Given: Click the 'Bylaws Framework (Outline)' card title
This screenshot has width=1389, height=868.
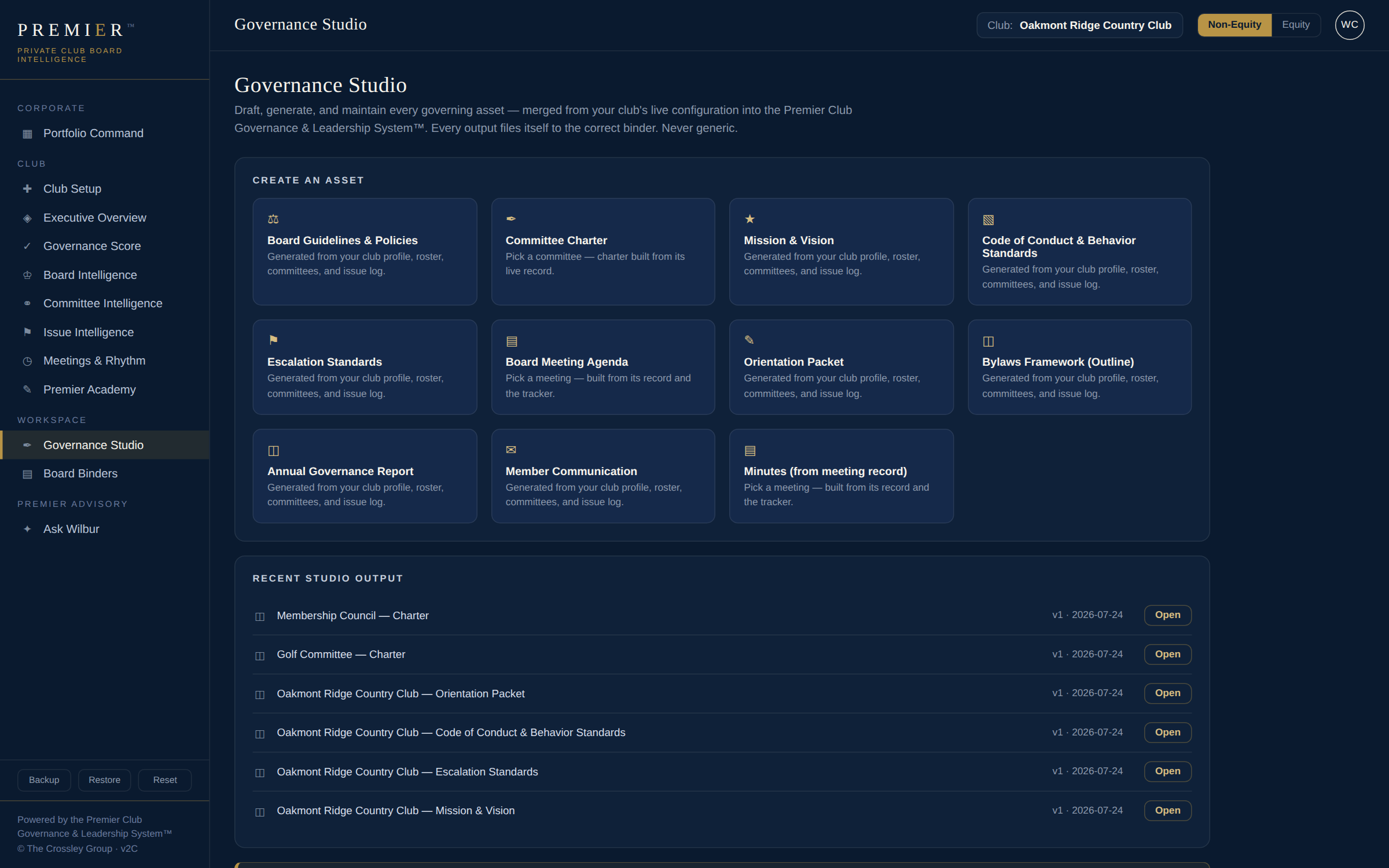Looking at the screenshot, I should 1058,362.
